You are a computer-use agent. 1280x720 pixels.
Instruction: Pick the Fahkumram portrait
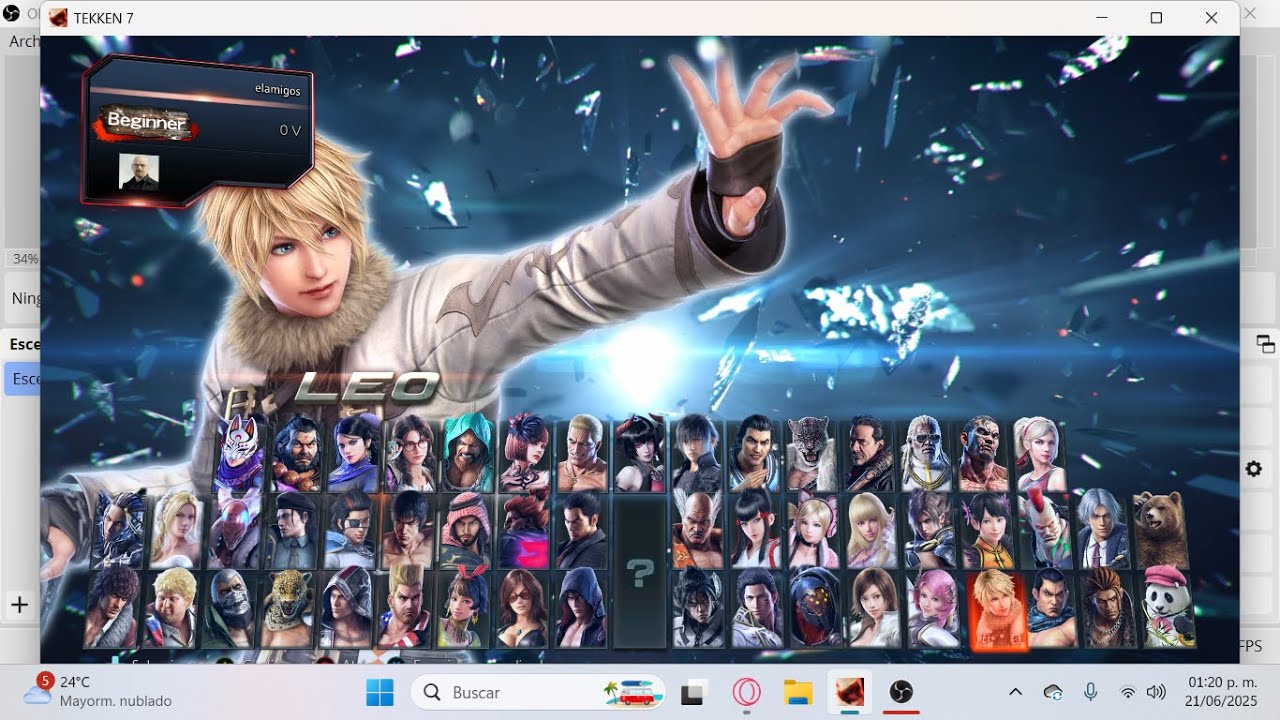[983, 454]
